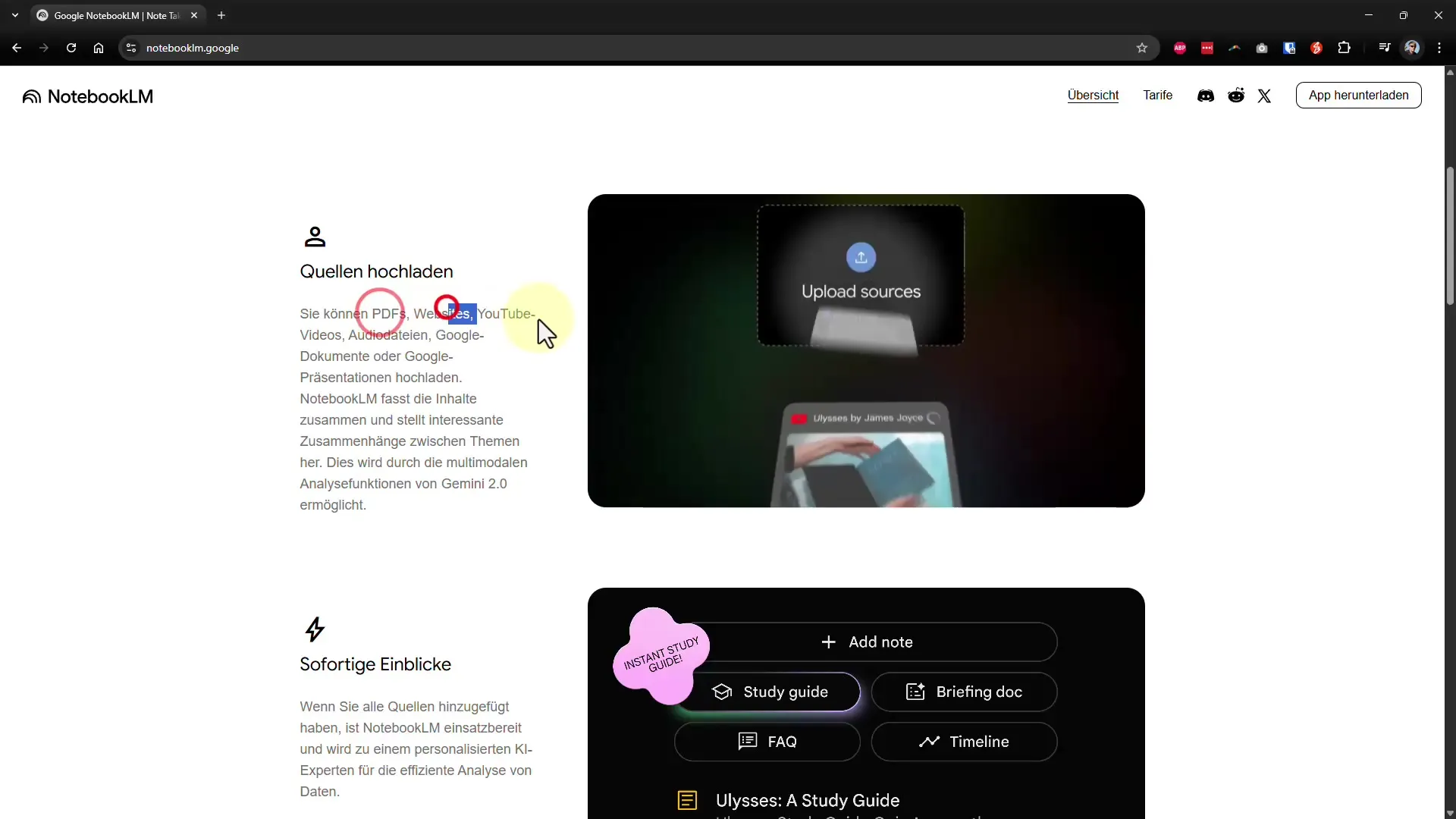Select the Study guide button
The image size is (1456, 819).
click(x=767, y=692)
